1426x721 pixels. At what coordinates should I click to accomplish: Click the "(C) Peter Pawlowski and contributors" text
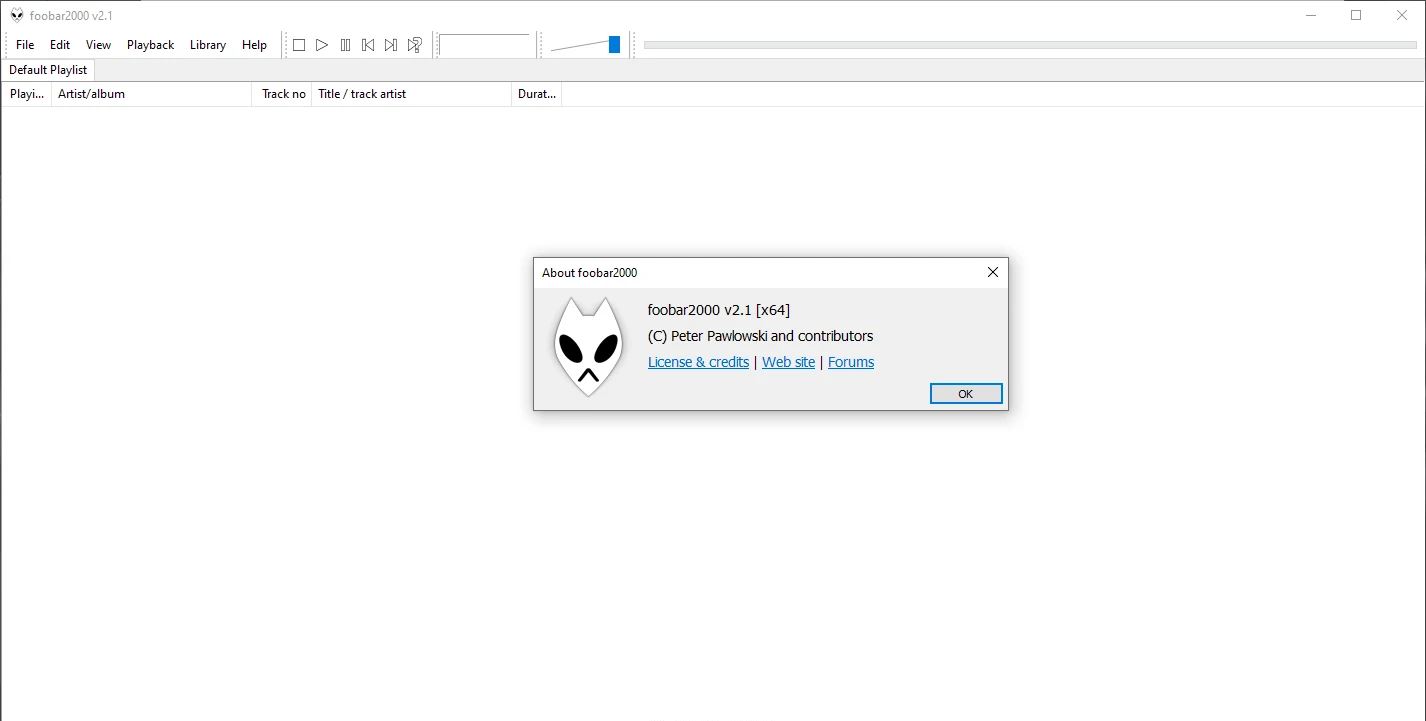tap(760, 336)
